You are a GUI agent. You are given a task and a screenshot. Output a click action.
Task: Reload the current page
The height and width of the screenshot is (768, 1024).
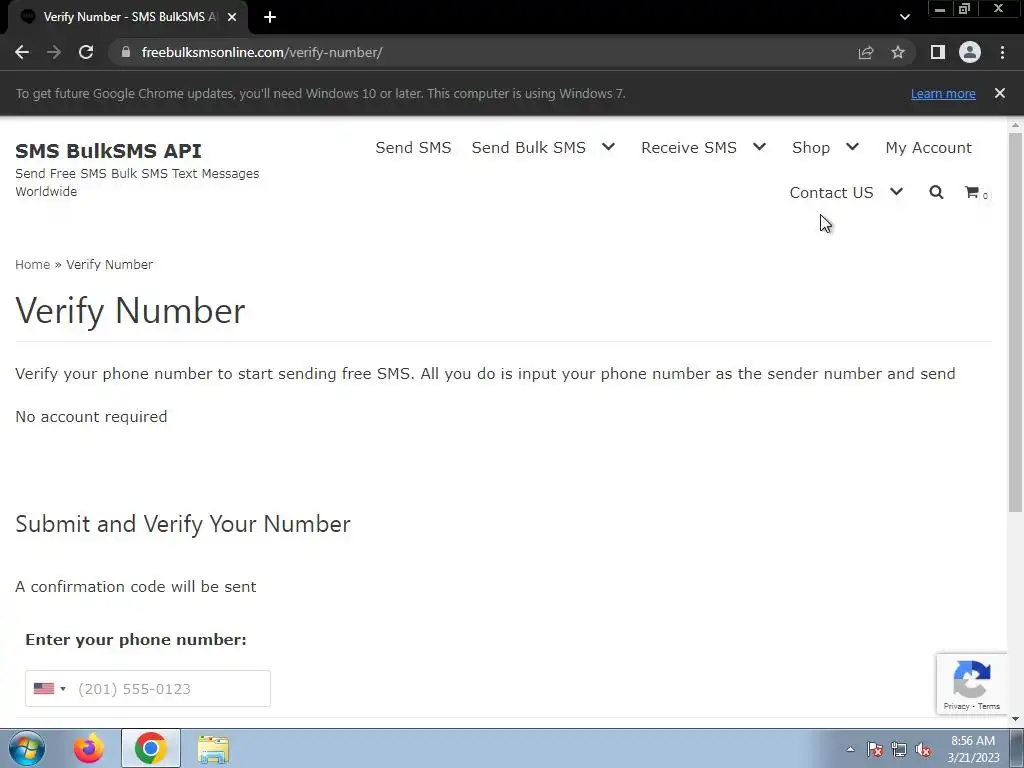tap(86, 52)
